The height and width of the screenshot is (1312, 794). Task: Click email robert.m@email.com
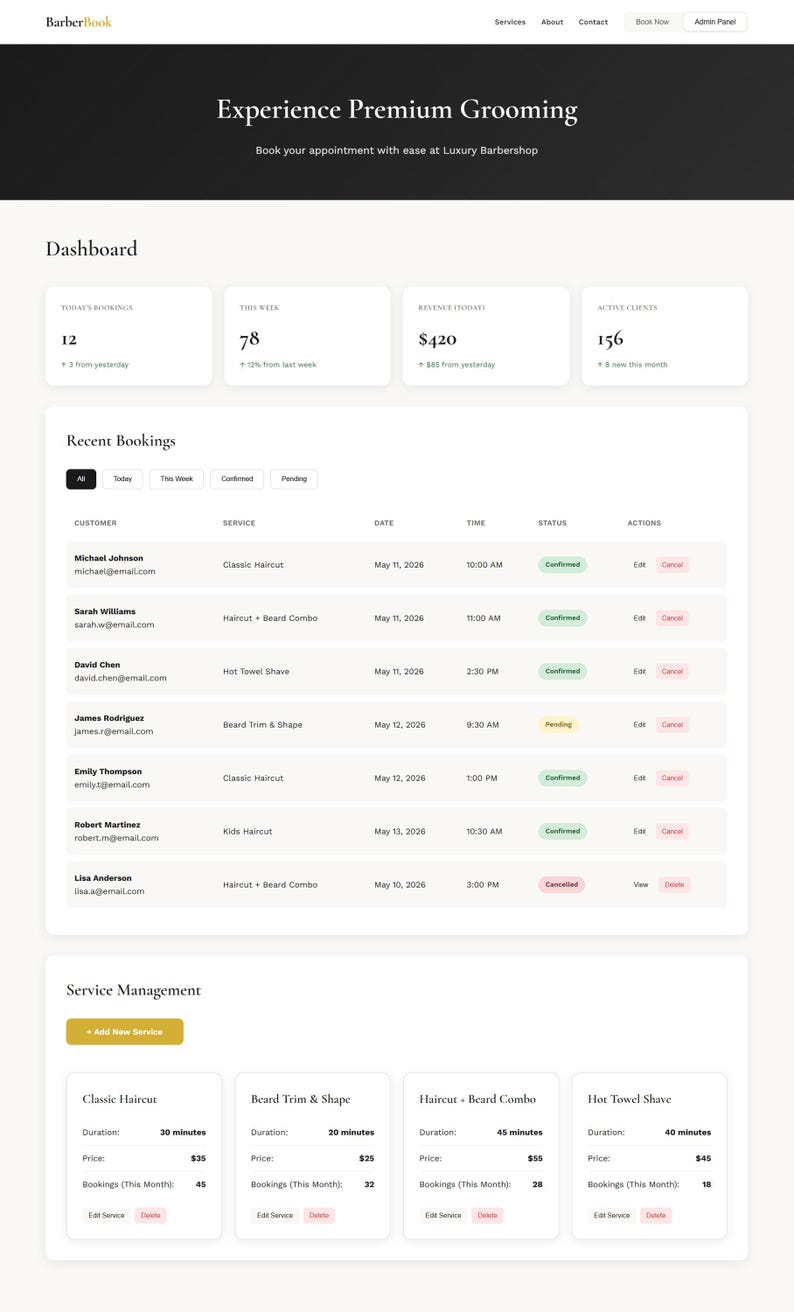point(116,838)
